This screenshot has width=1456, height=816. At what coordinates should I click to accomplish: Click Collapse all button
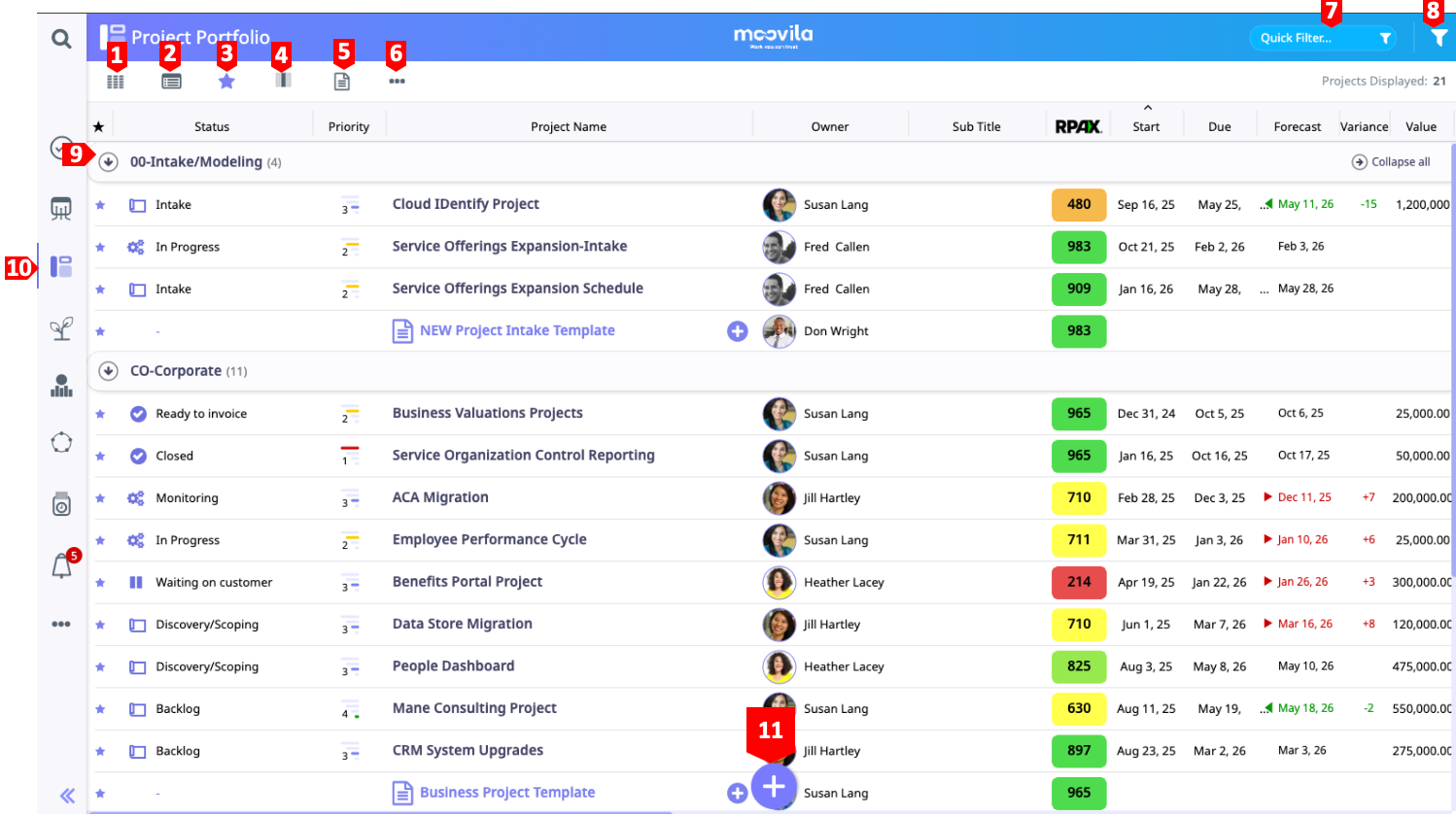tap(1391, 162)
